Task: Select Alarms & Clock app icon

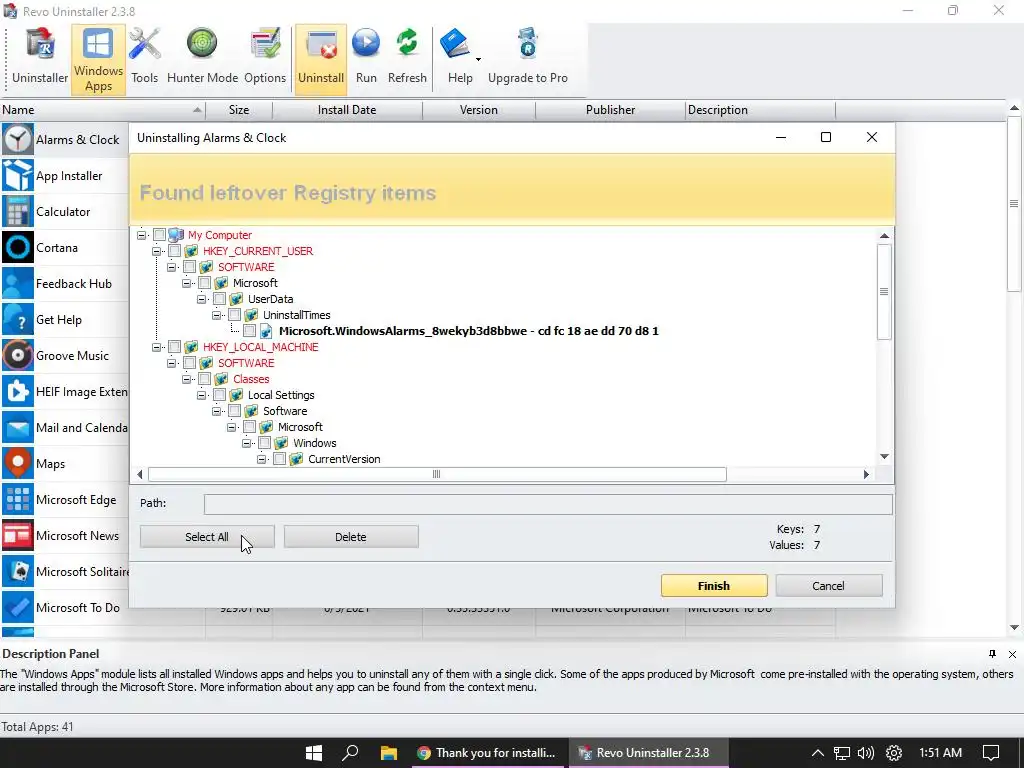Action: (x=18, y=139)
